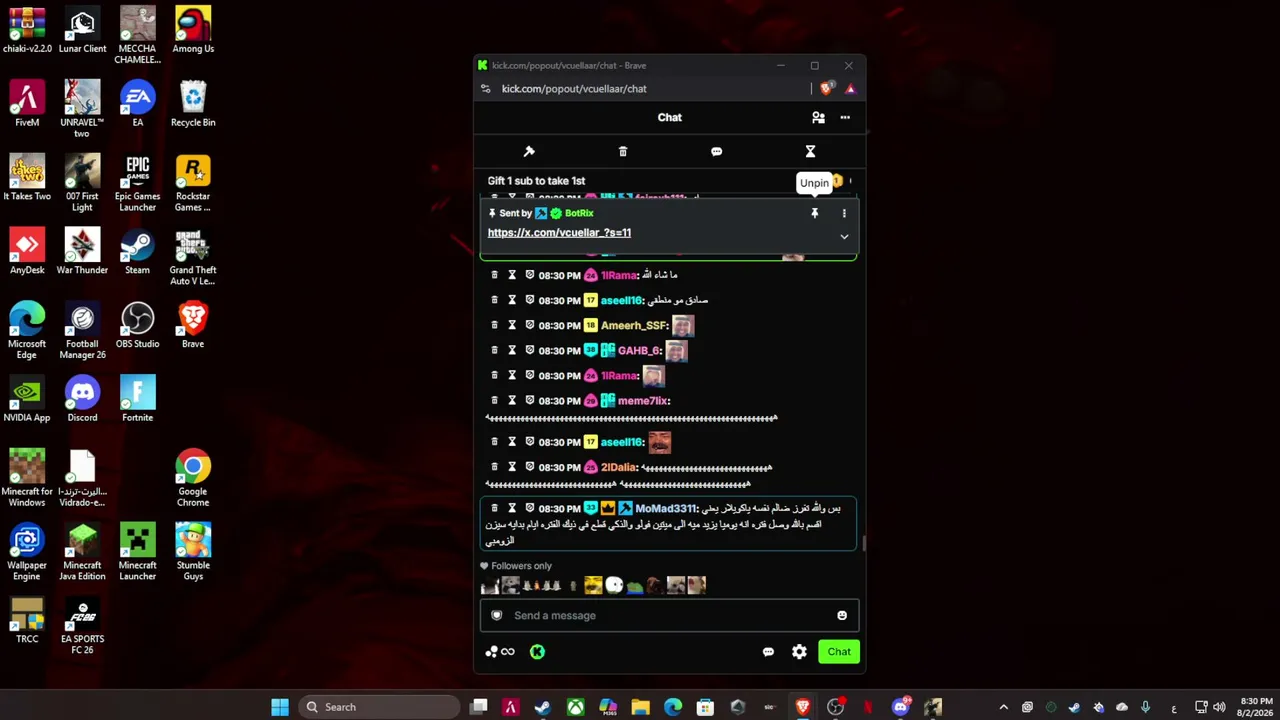
Task: Ban user on 1lRama text message
Action: 530,275
